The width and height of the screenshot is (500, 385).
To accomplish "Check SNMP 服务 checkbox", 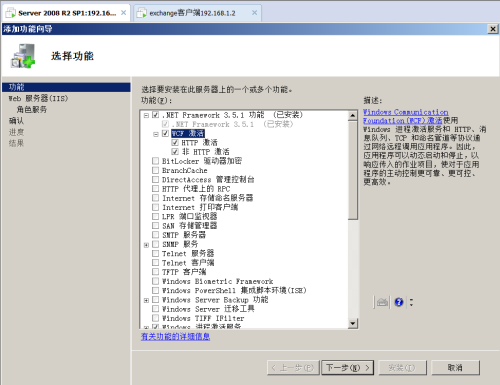I will pyautogui.click(x=155, y=244).
